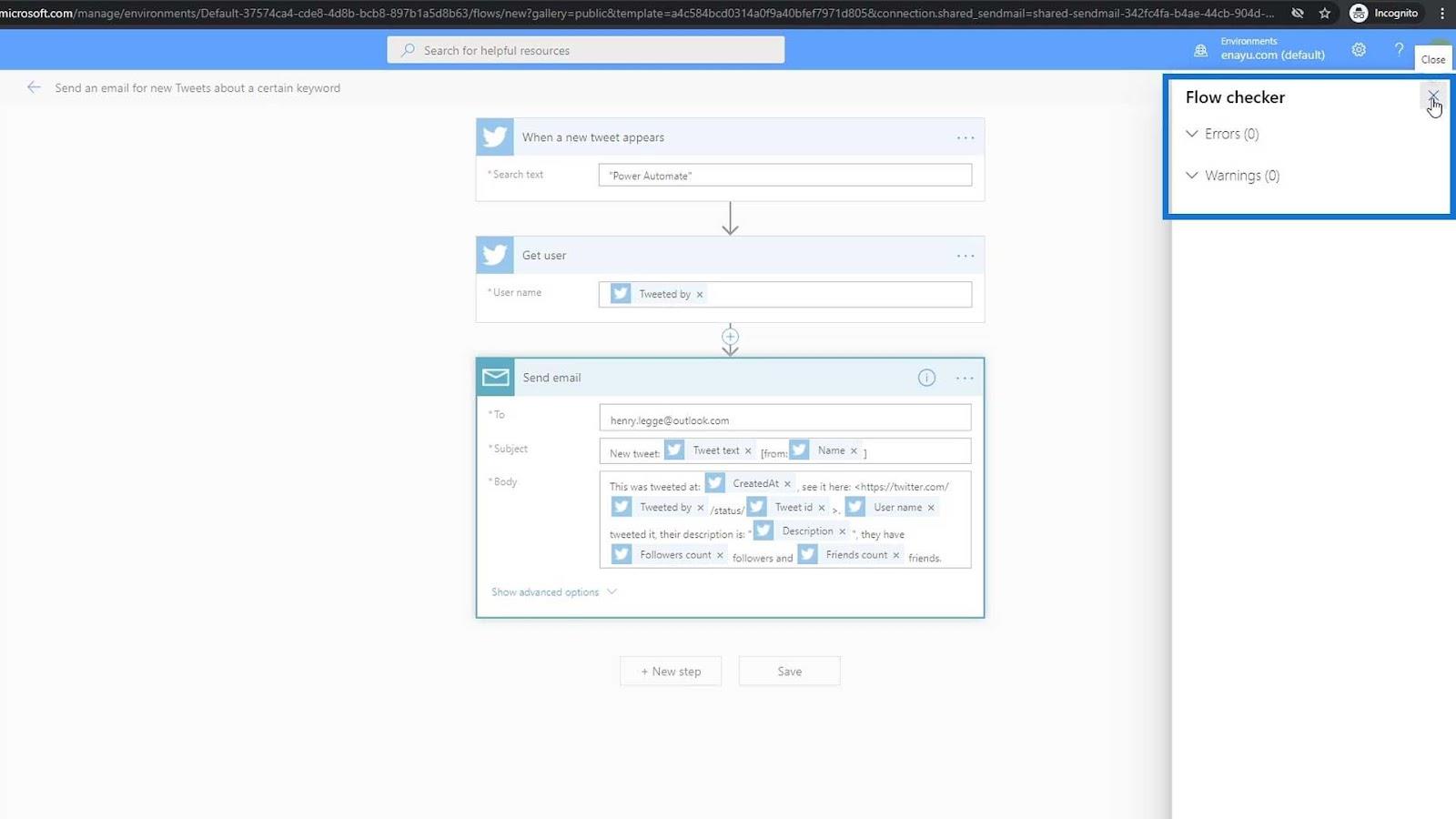Image resolution: width=1456 pixels, height=819 pixels.
Task: Click in the 'Search for helpful resources' box
Action: point(585,50)
